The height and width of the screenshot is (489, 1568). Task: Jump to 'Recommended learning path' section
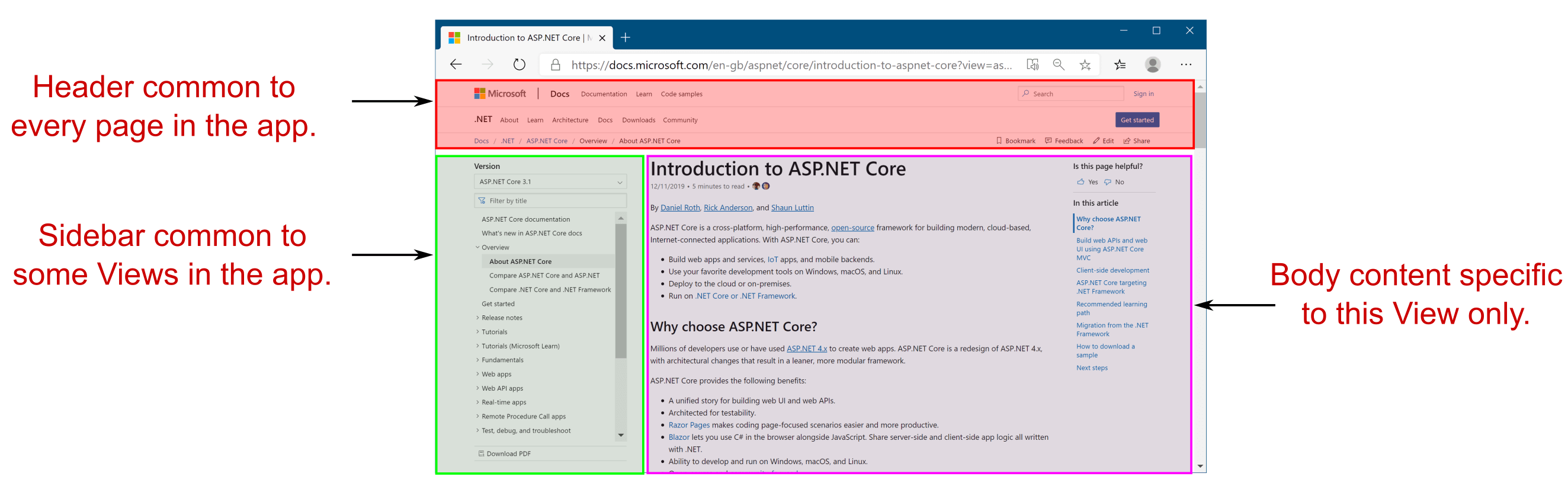coord(1111,308)
